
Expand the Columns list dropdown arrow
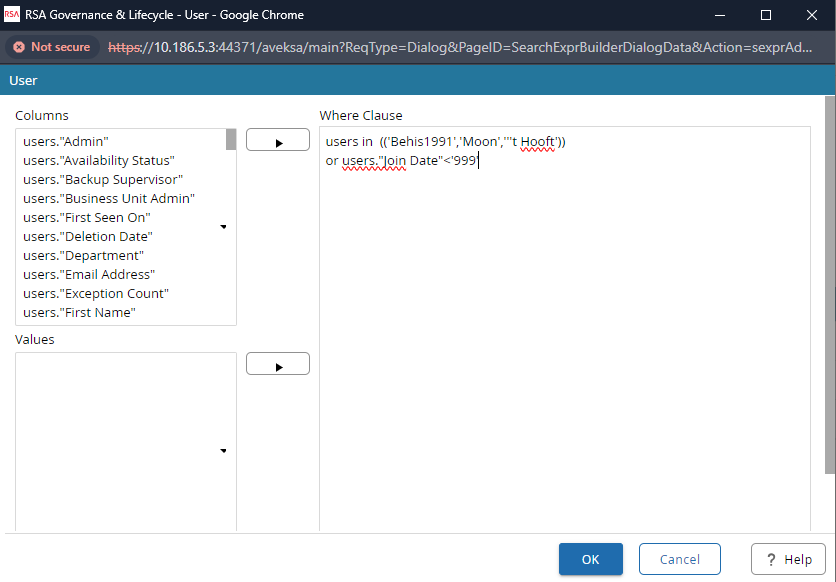[x=222, y=227]
